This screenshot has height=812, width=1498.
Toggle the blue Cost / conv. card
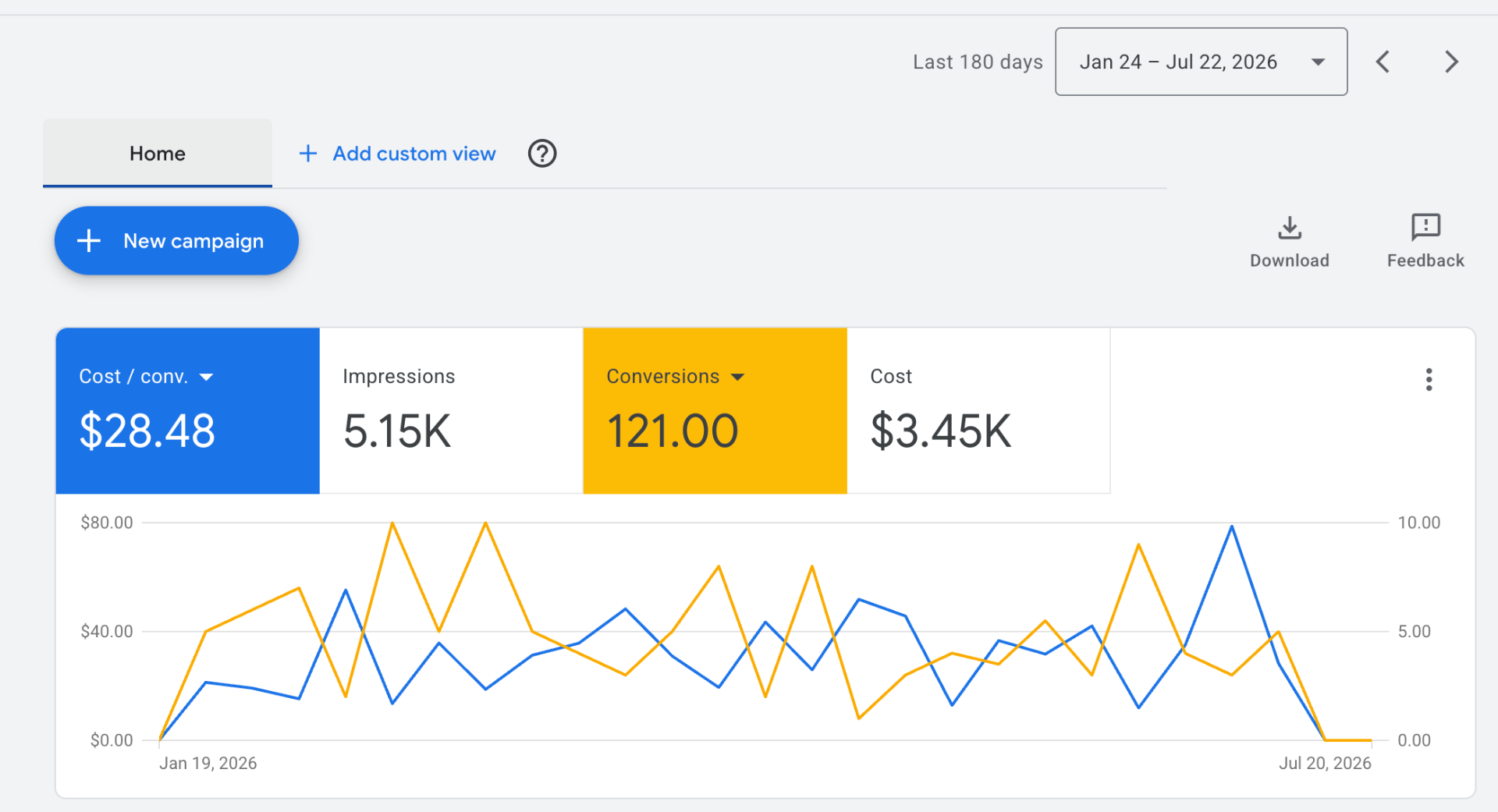(187, 410)
